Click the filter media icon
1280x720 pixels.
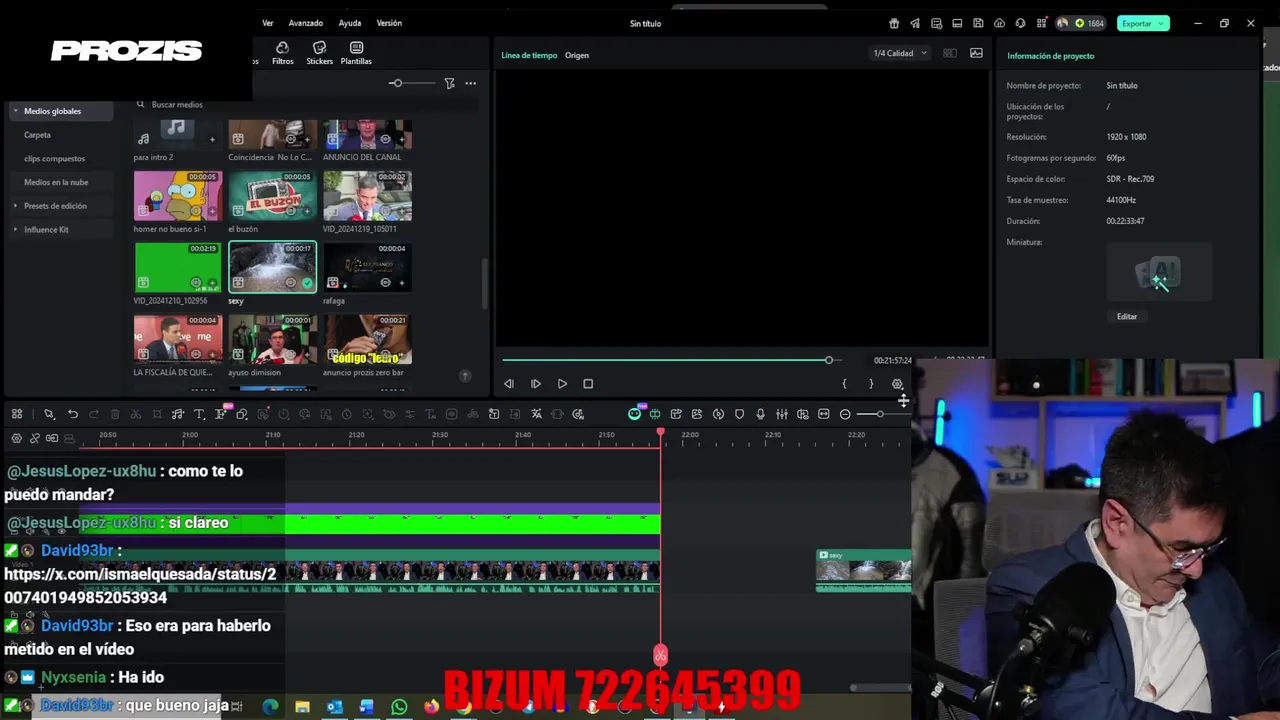pos(449,83)
